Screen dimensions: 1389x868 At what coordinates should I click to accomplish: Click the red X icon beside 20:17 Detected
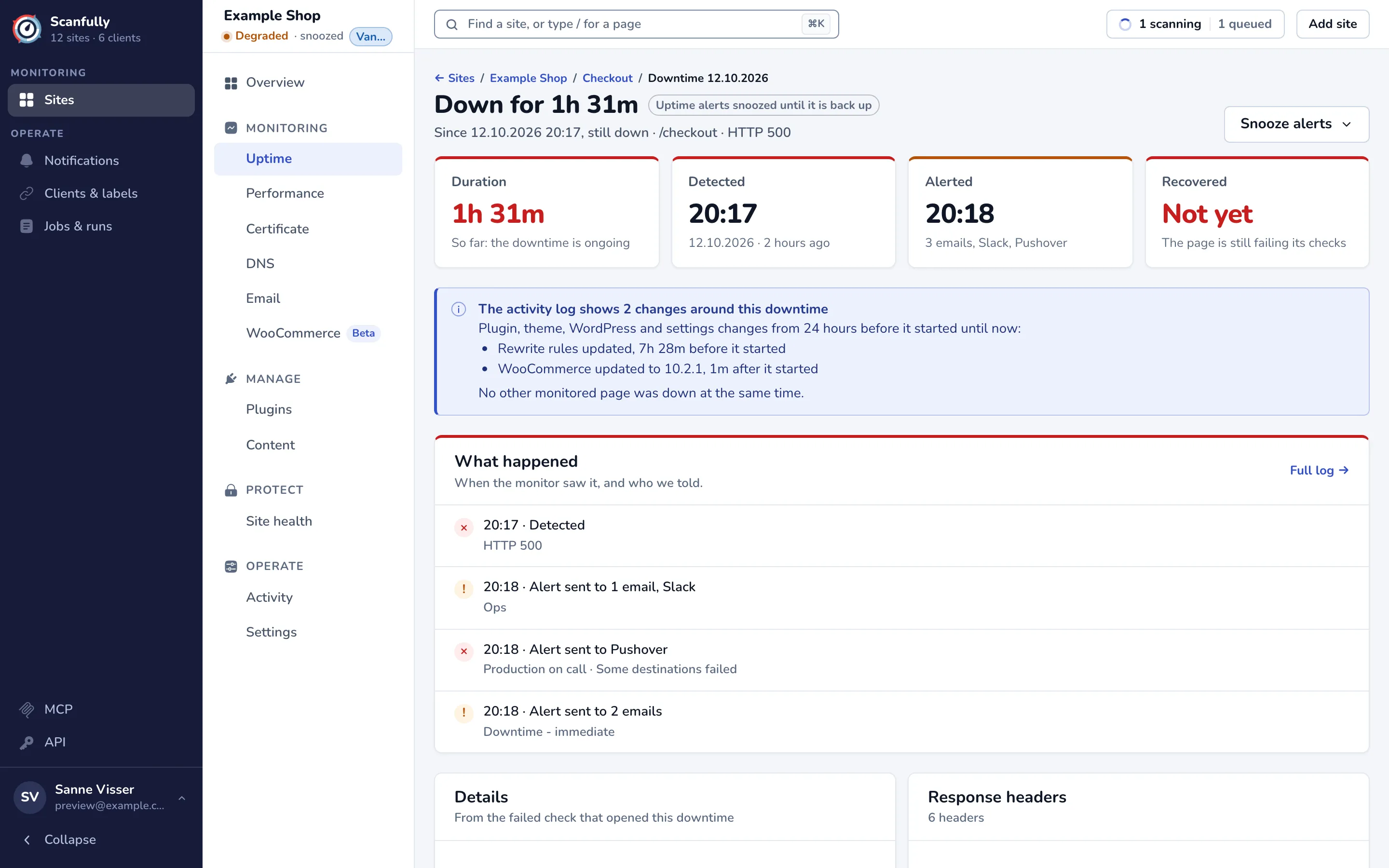pos(464,527)
